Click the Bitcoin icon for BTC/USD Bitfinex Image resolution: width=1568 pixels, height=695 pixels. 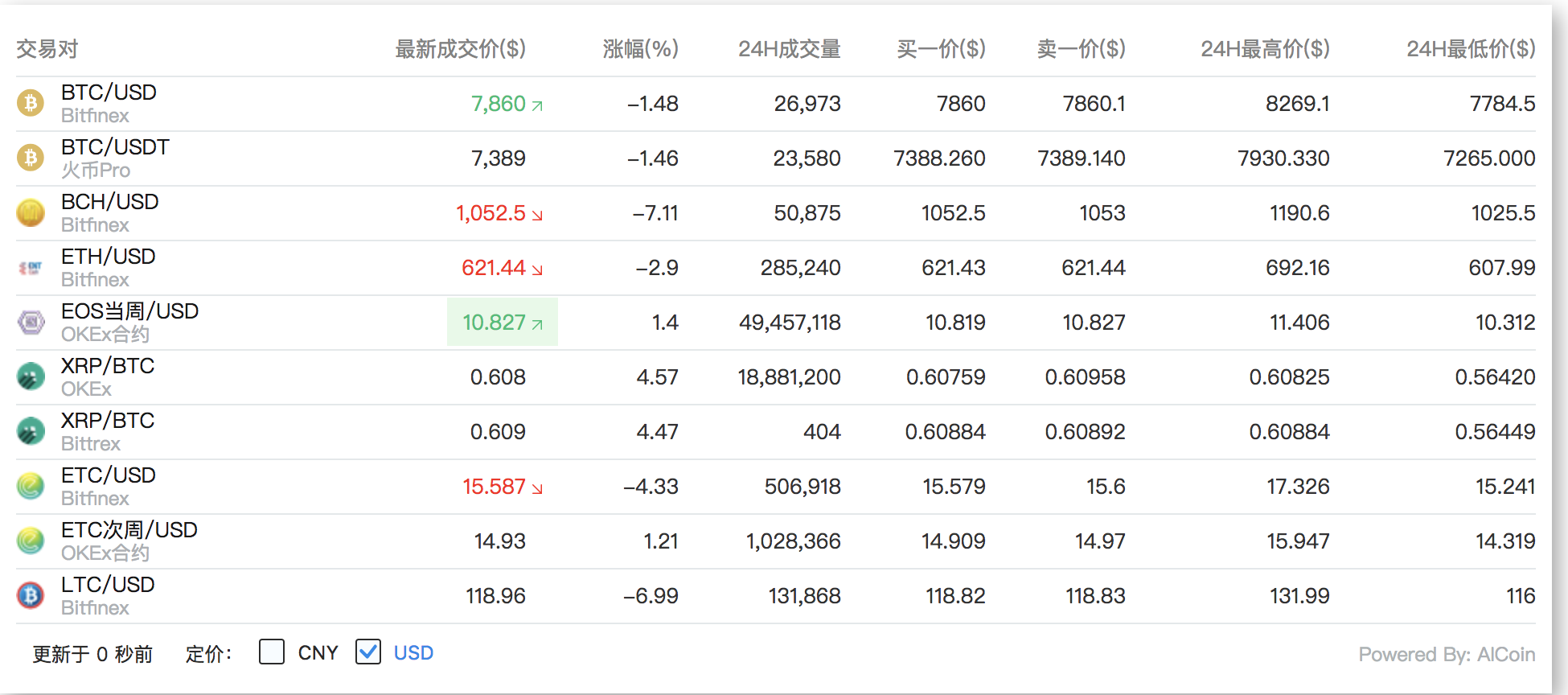click(x=31, y=103)
